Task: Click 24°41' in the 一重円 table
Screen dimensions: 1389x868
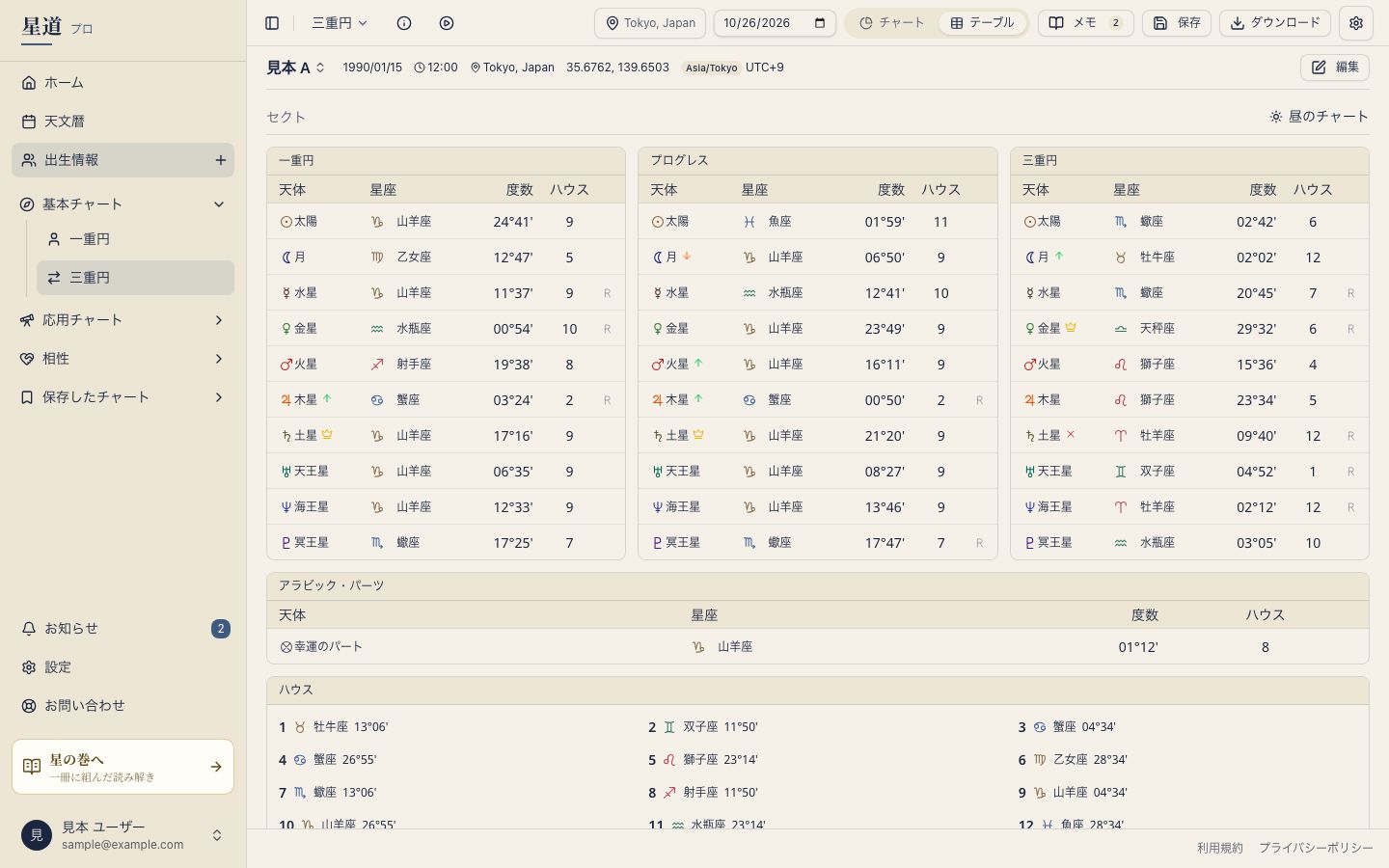Action: click(513, 222)
